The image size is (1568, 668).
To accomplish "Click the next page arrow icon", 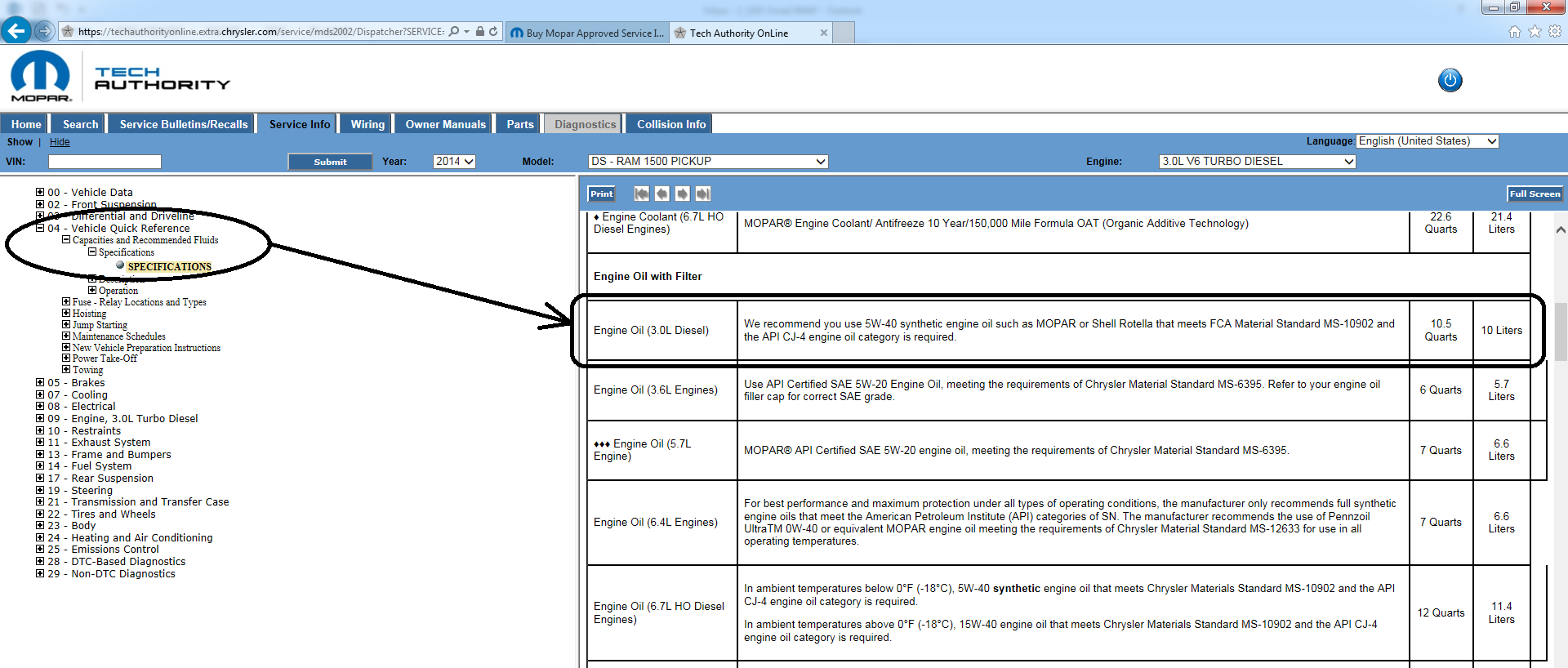I will tap(682, 194).
